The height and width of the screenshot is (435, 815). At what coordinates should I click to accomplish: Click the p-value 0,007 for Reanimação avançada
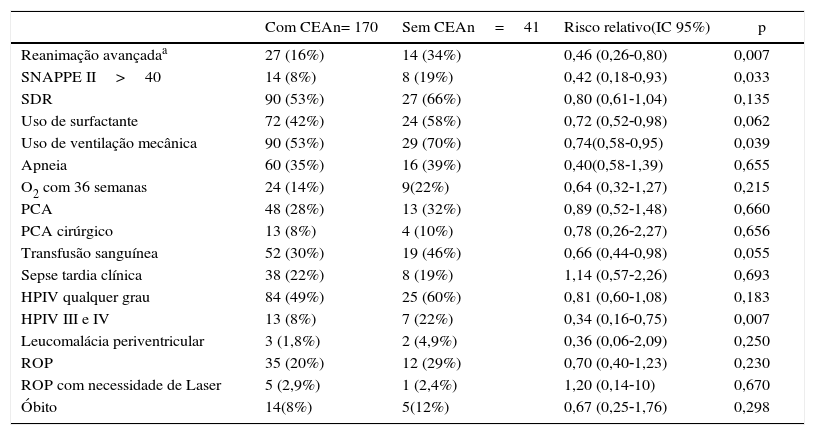pos(752,55)
